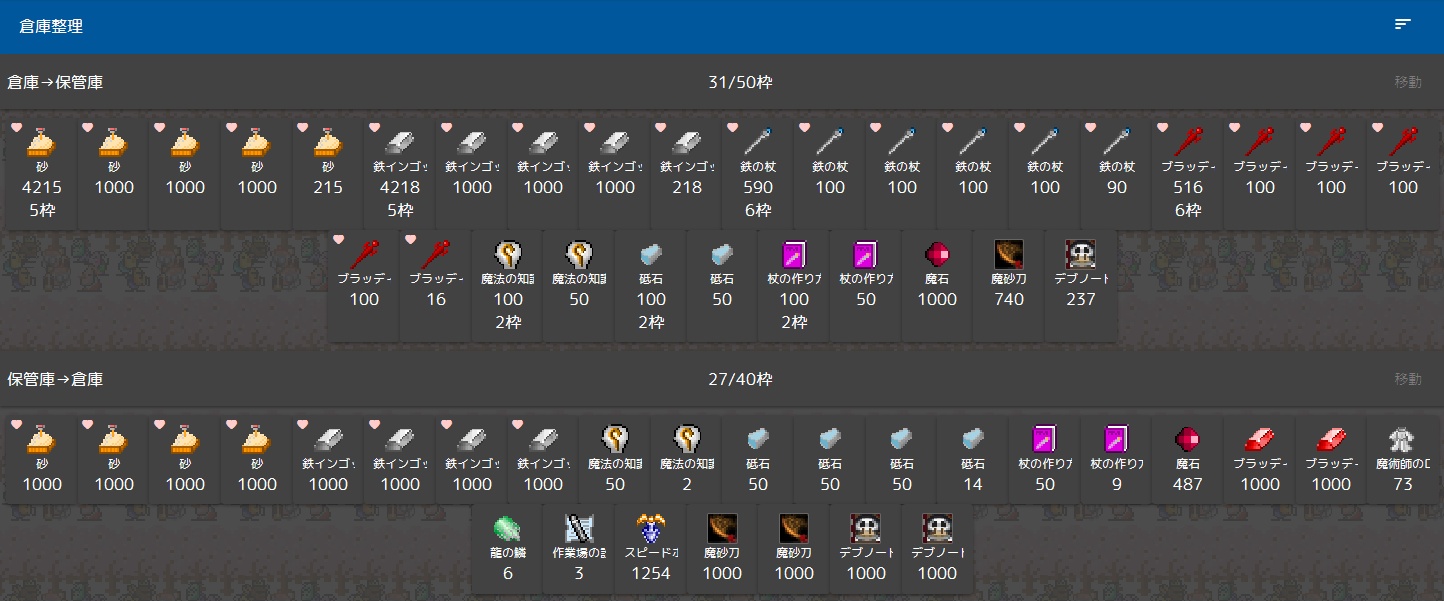Screen dimensions: 1444x601
Task: Expand the 砥石 group marked 2枠
Action: [651, 285]
